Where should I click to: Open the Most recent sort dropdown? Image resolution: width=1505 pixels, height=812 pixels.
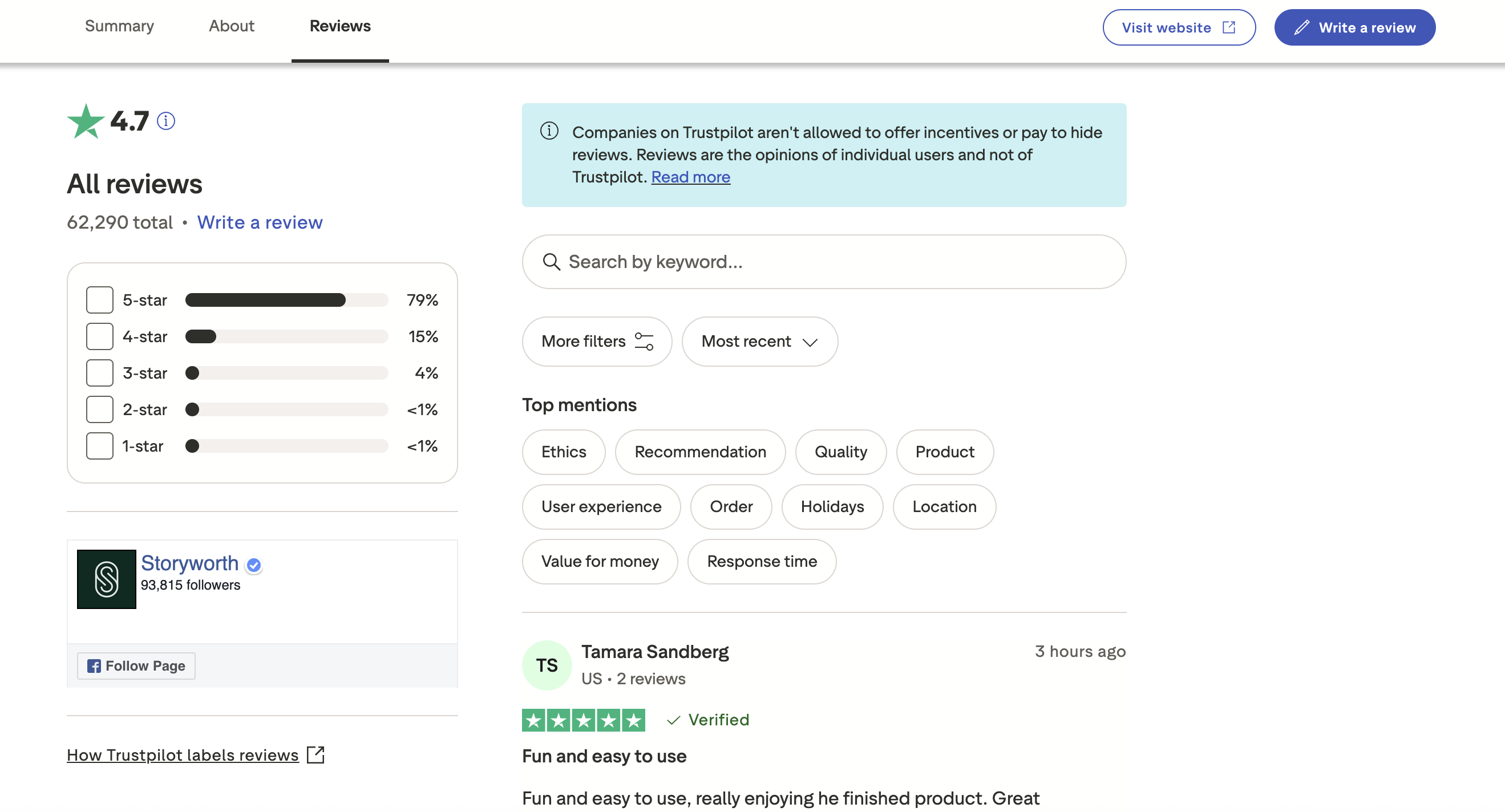coord(759,342)
